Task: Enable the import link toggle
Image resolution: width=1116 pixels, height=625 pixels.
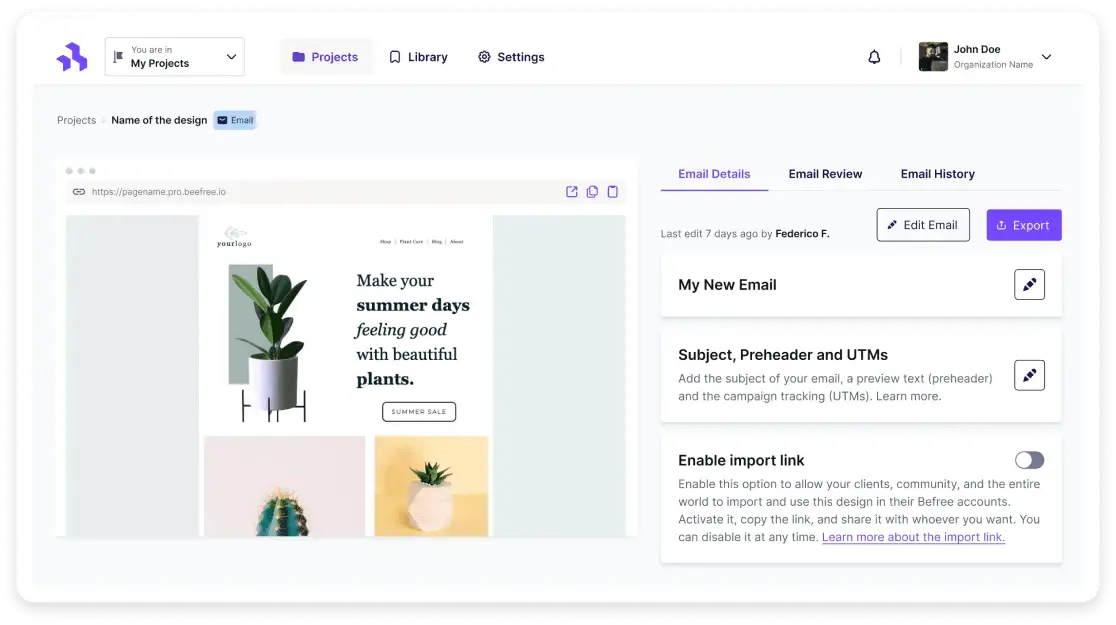Action: coord(1029,460)
